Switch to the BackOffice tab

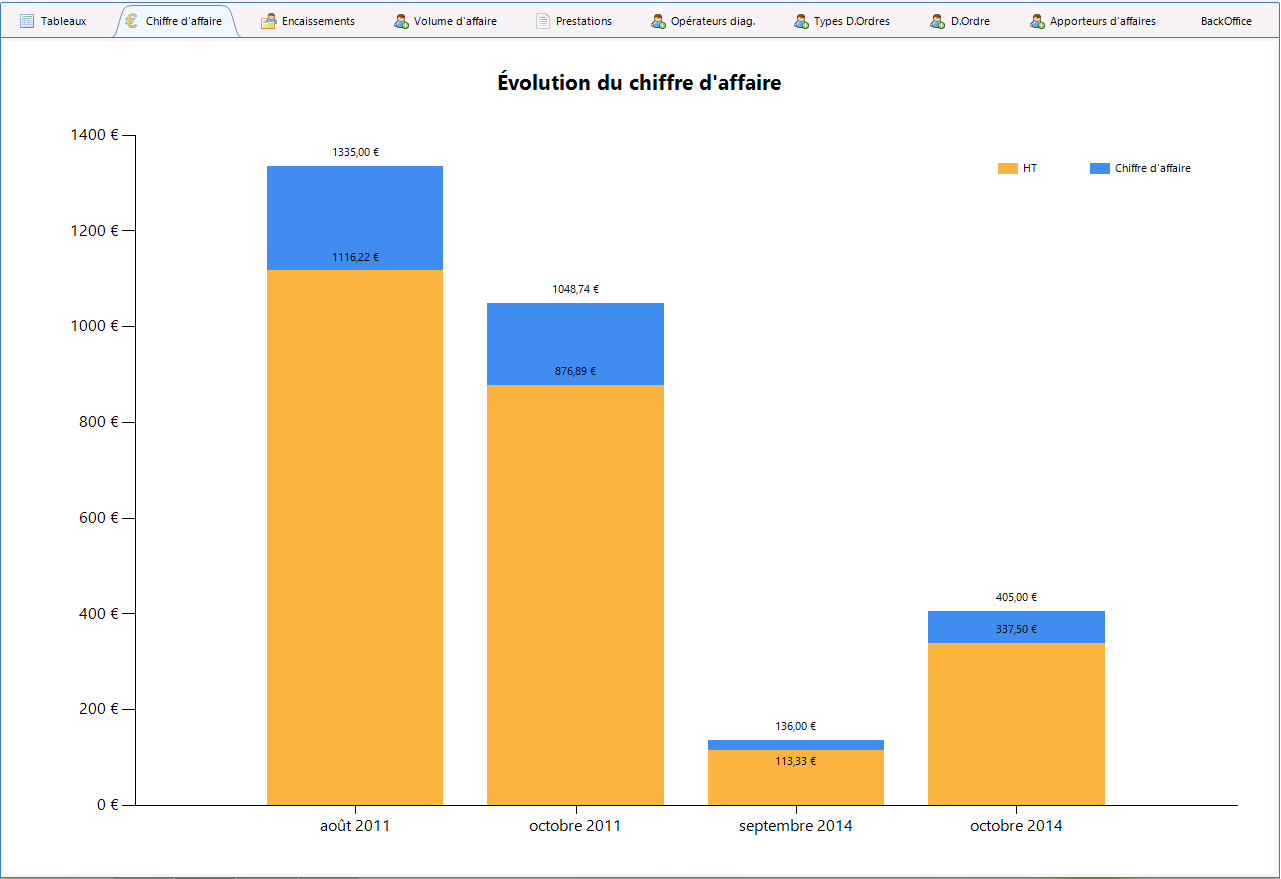(x=1226, y=21)
